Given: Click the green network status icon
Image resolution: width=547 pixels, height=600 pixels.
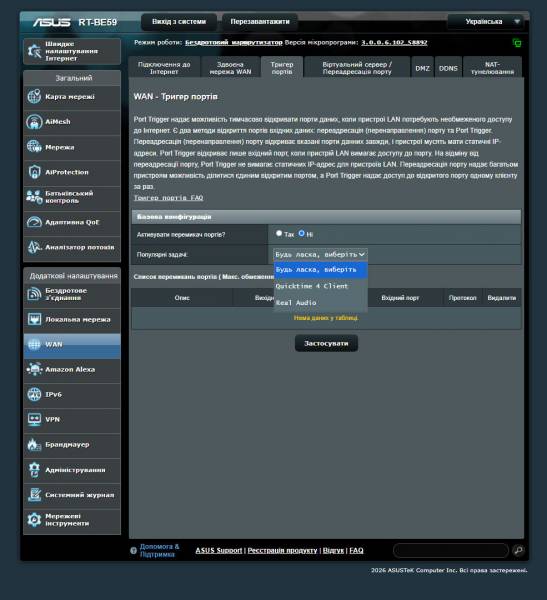Looking at the screenshot, I should [x=516, y=43].
